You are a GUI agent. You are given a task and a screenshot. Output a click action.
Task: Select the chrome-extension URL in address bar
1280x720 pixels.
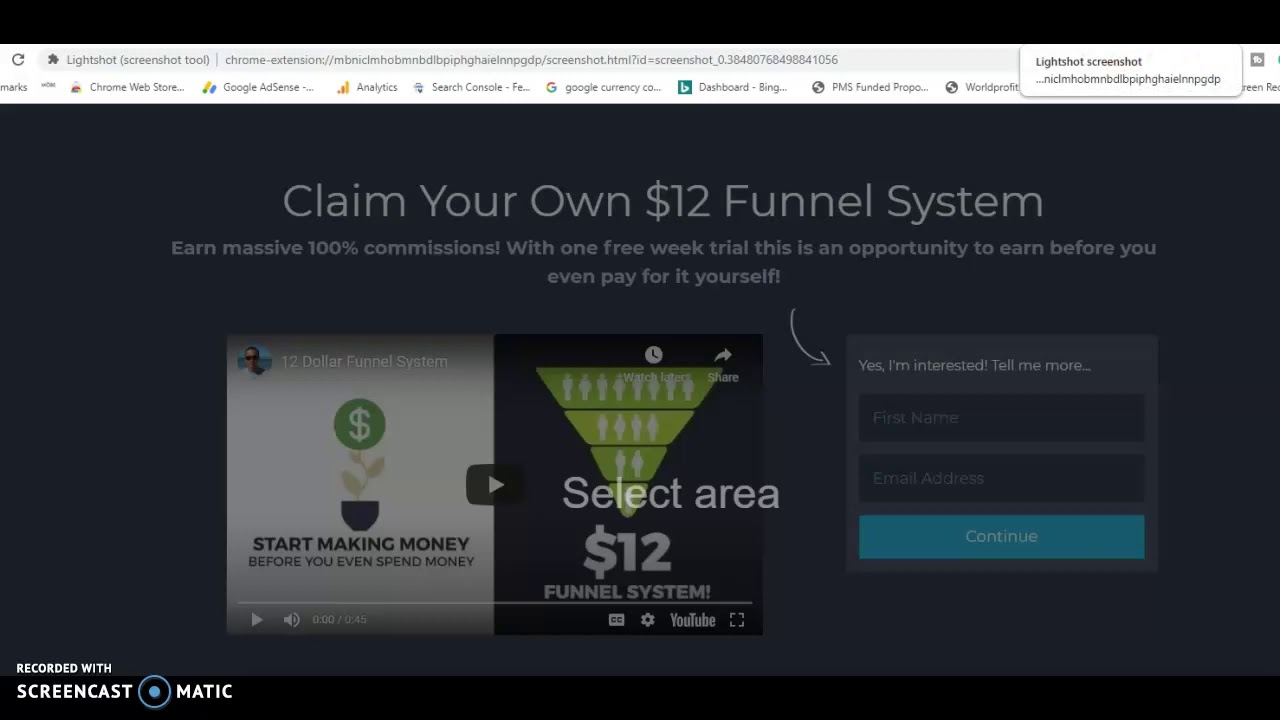click(531, 60)
